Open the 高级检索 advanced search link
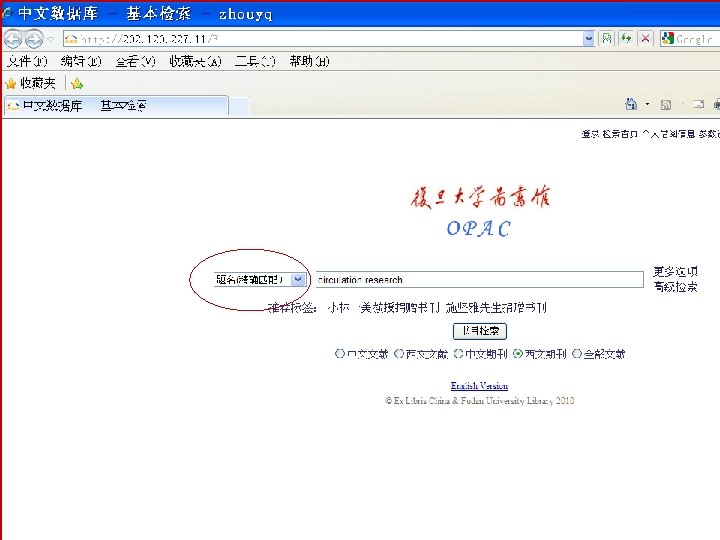Image resolution: width=720 pixels, height=540 pixels. [675, 287]
